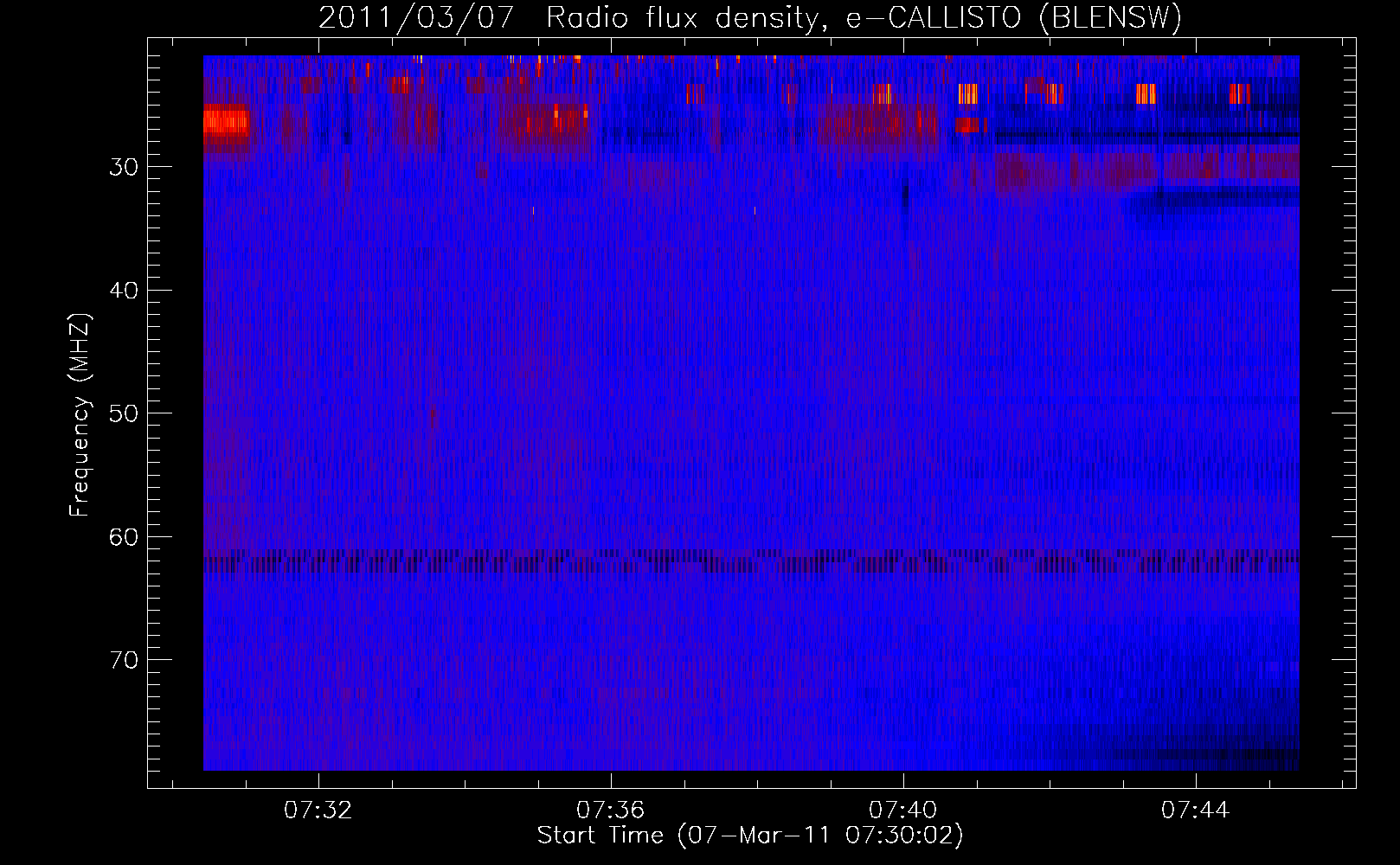The height and width of the screenshot is (865, 1400).
Task: Click the 'Start Time (07-Mar-11 07:30:02)' label
Action: (750, 836)
